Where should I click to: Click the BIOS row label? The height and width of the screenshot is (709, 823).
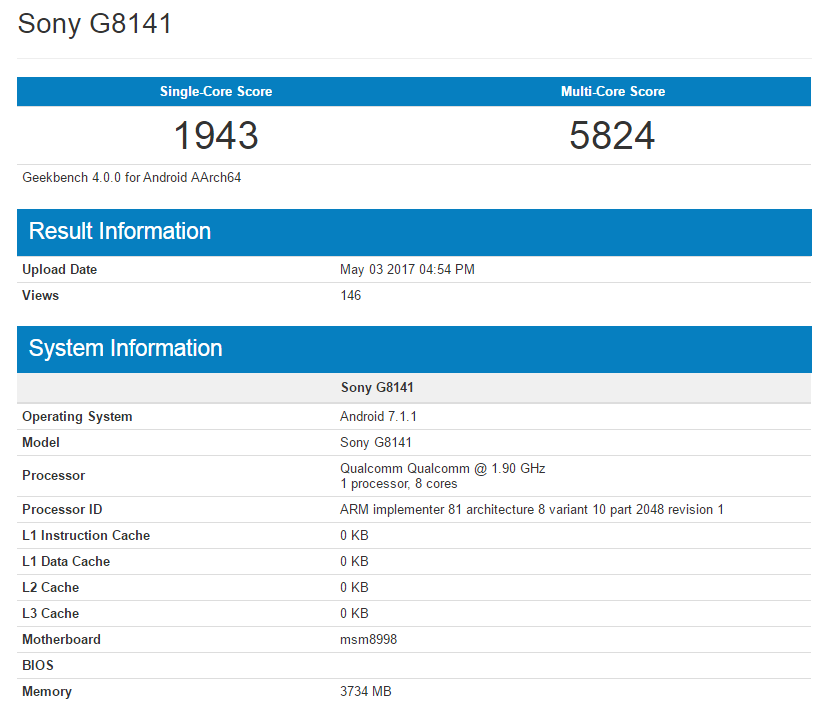click(x=38, y=665)
